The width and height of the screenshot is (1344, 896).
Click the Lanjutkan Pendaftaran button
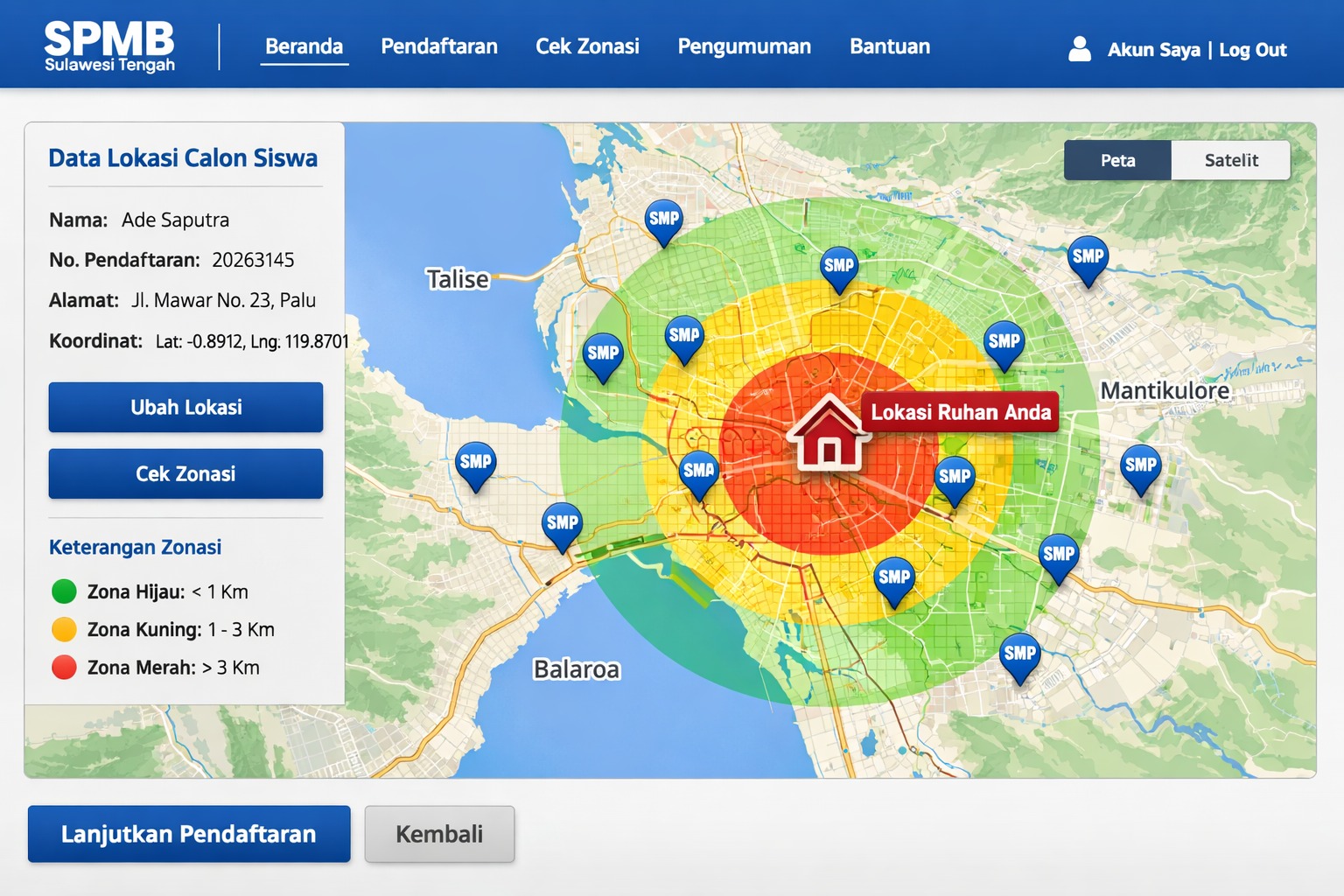click(189, 834)
